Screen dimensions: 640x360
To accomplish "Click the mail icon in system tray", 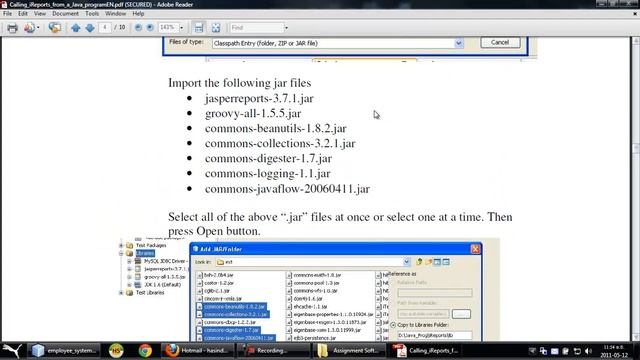I will click(554, 351).
